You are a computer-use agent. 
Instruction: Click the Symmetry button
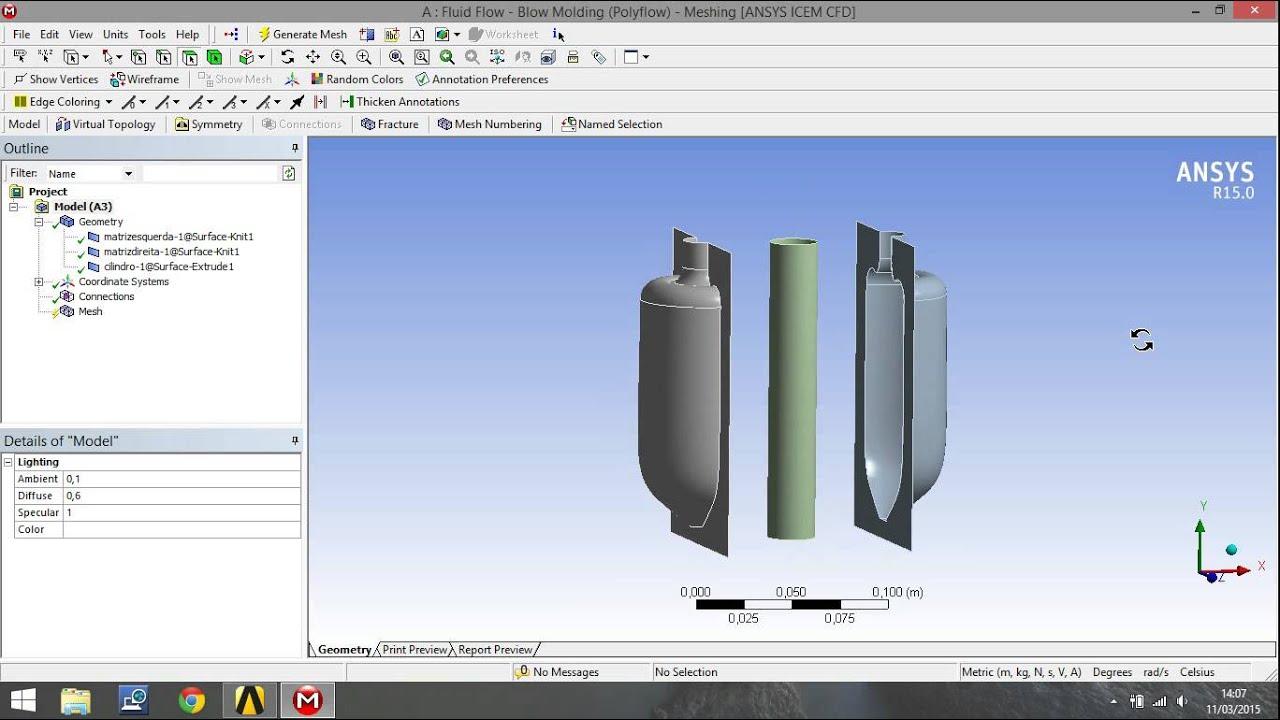(209, 124)
